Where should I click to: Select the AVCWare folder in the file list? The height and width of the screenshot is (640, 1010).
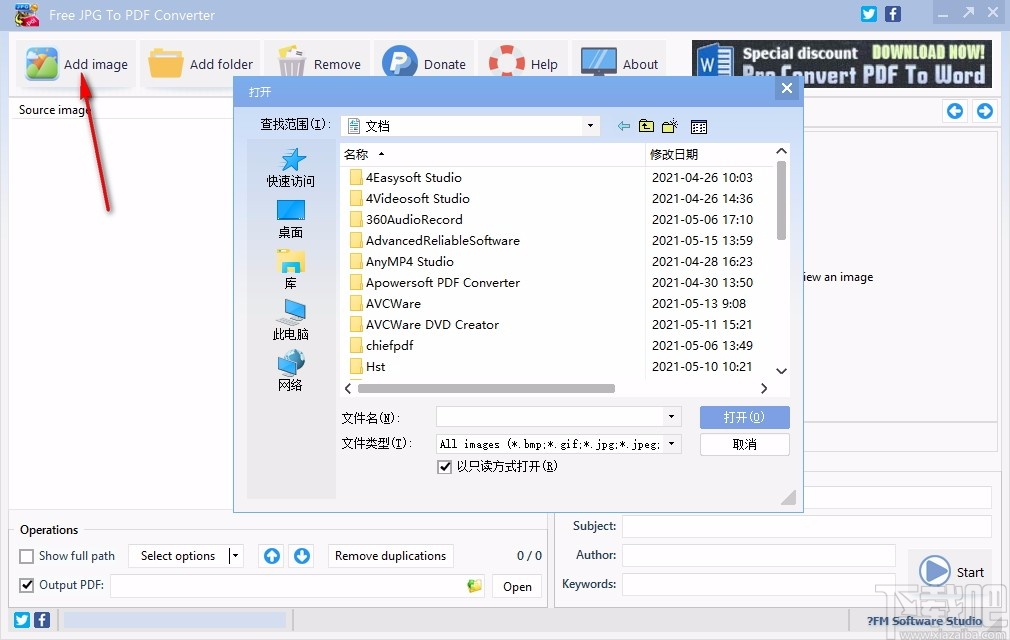(392, 303)
